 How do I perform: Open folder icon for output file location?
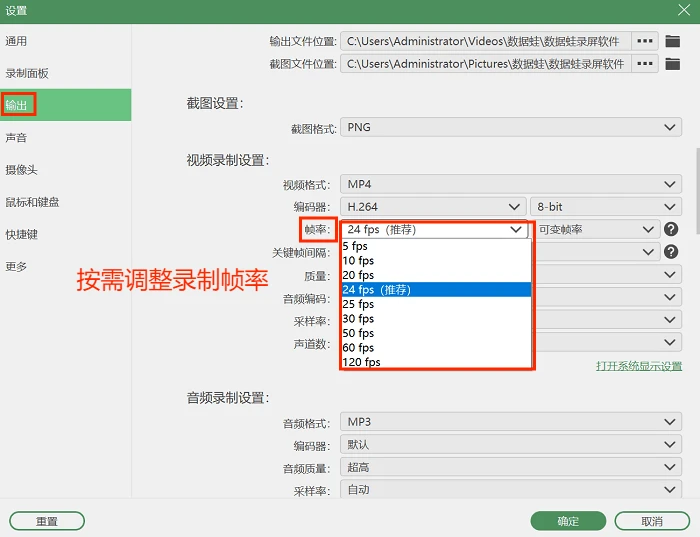click(x=672, y=41)
